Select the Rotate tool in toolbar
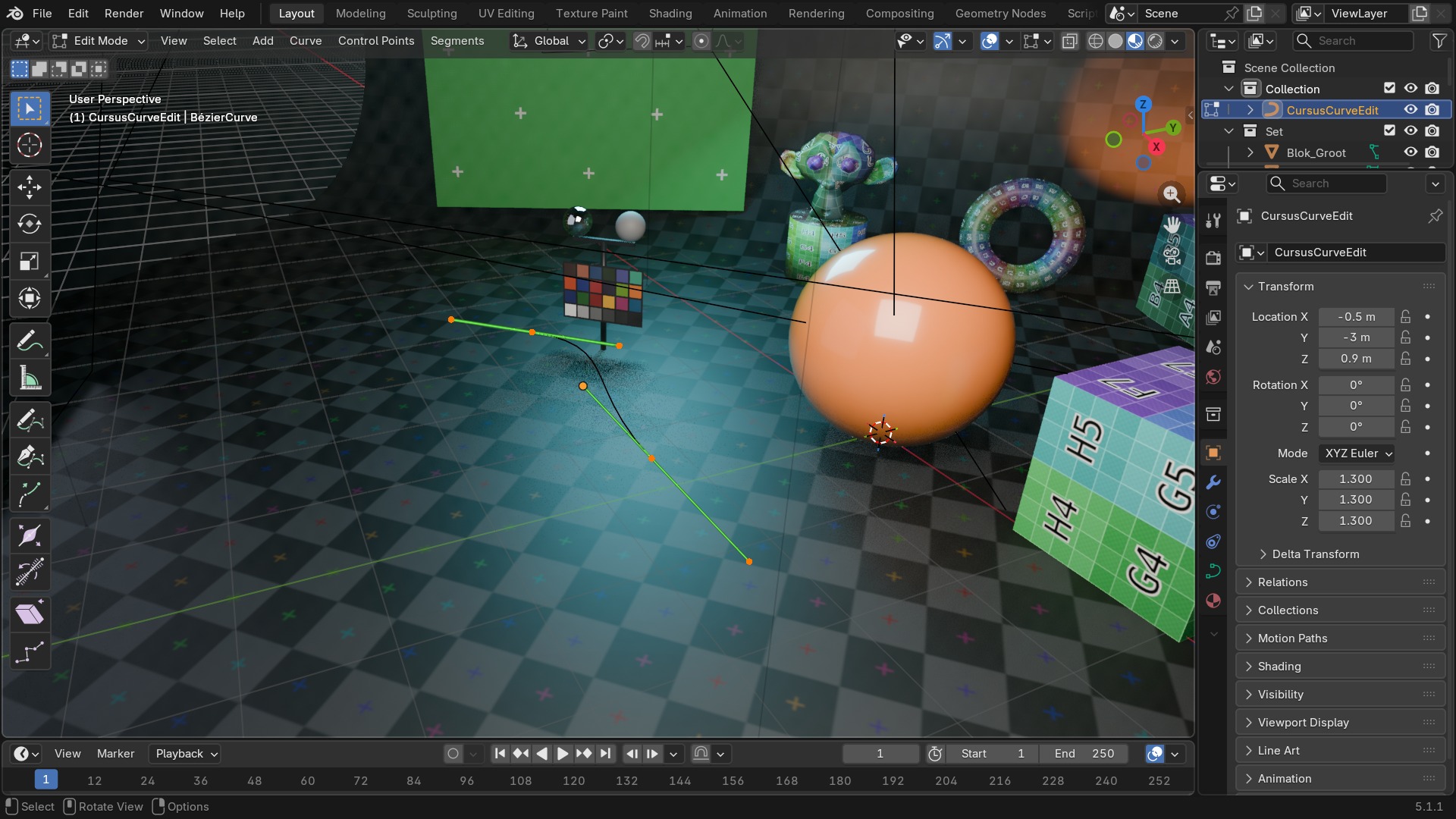This screenshot has height=819, width=1456. click(30, 224)
